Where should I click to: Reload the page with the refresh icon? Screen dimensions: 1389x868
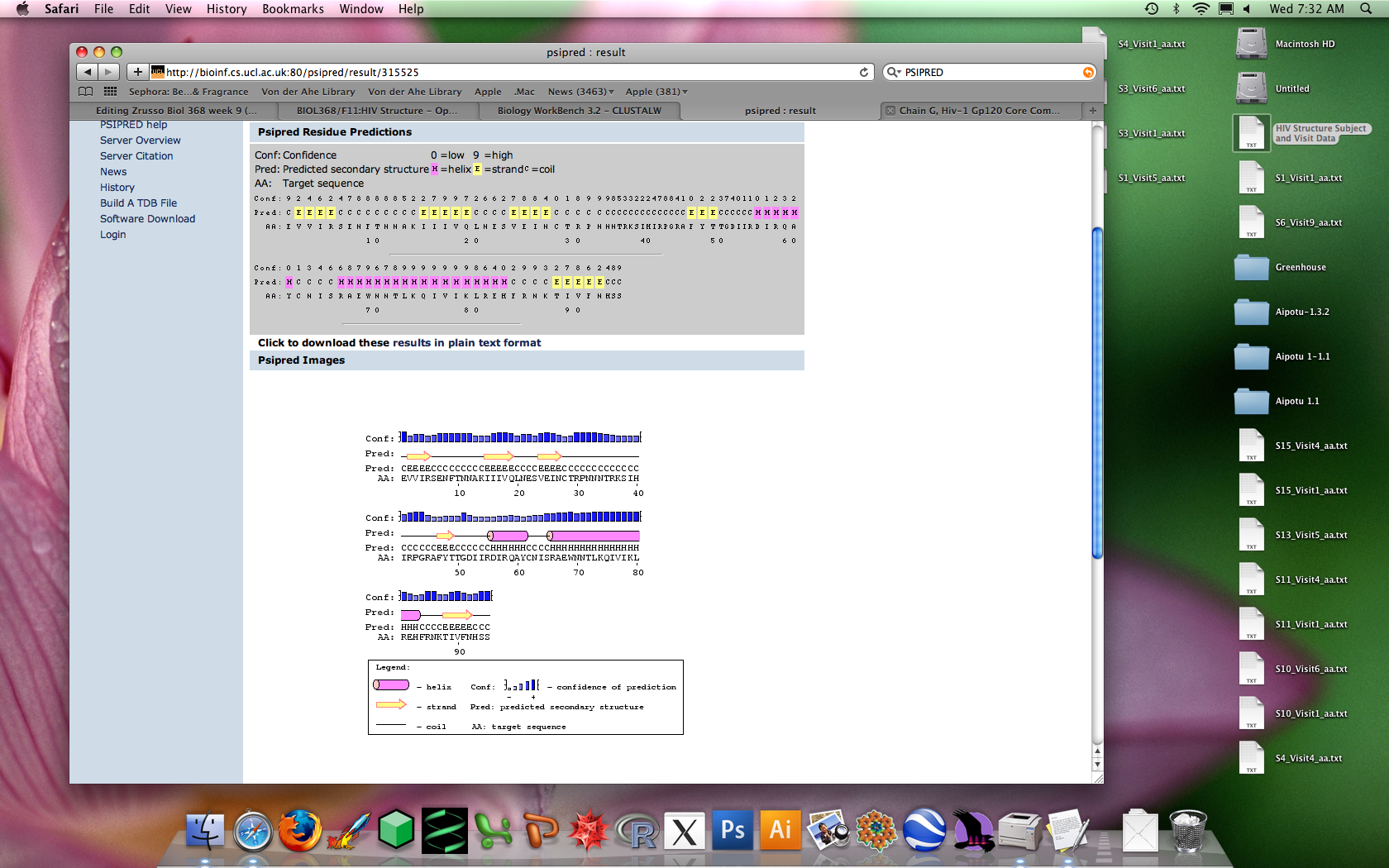[864, 72]
